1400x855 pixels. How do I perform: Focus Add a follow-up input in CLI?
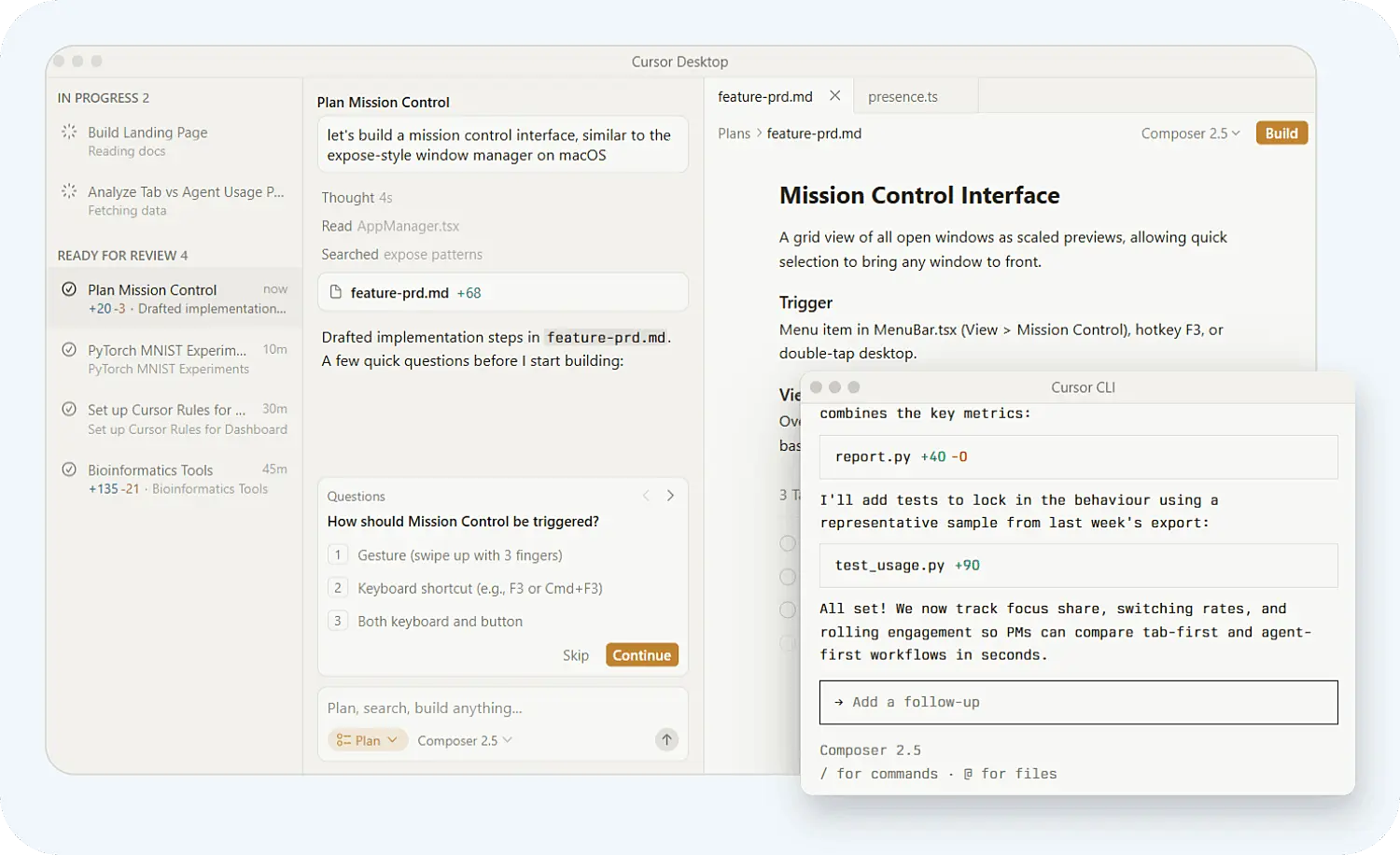(x=1078, y=702)
